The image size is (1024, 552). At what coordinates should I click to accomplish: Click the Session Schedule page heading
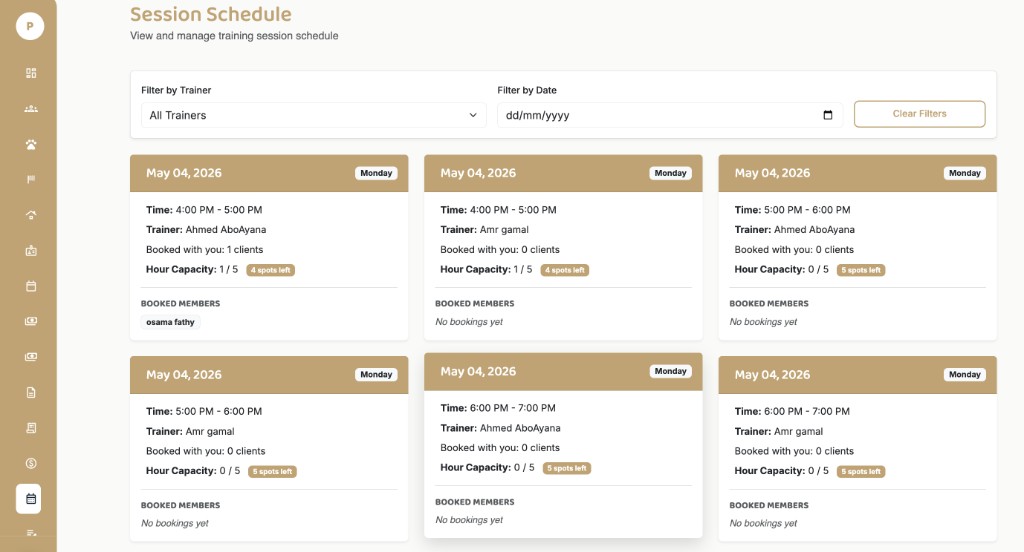coord(210,14)
